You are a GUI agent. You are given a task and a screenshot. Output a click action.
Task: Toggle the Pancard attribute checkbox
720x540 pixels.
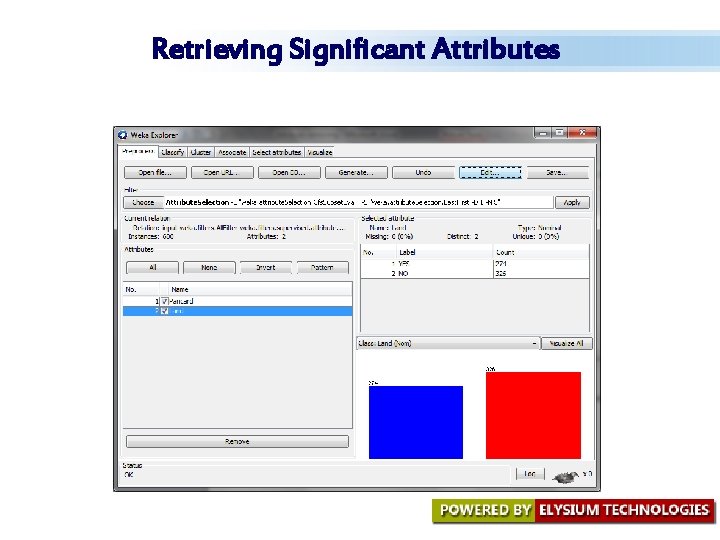pos(164,301)
